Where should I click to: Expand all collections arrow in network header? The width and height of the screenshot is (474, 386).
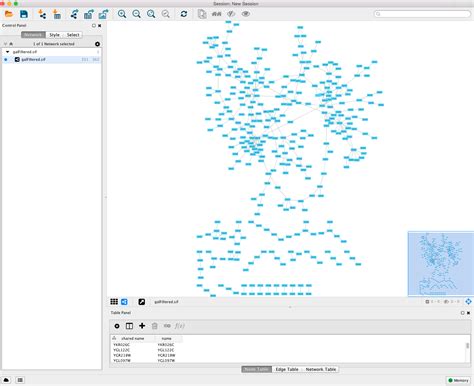click(x=5, y=44)
